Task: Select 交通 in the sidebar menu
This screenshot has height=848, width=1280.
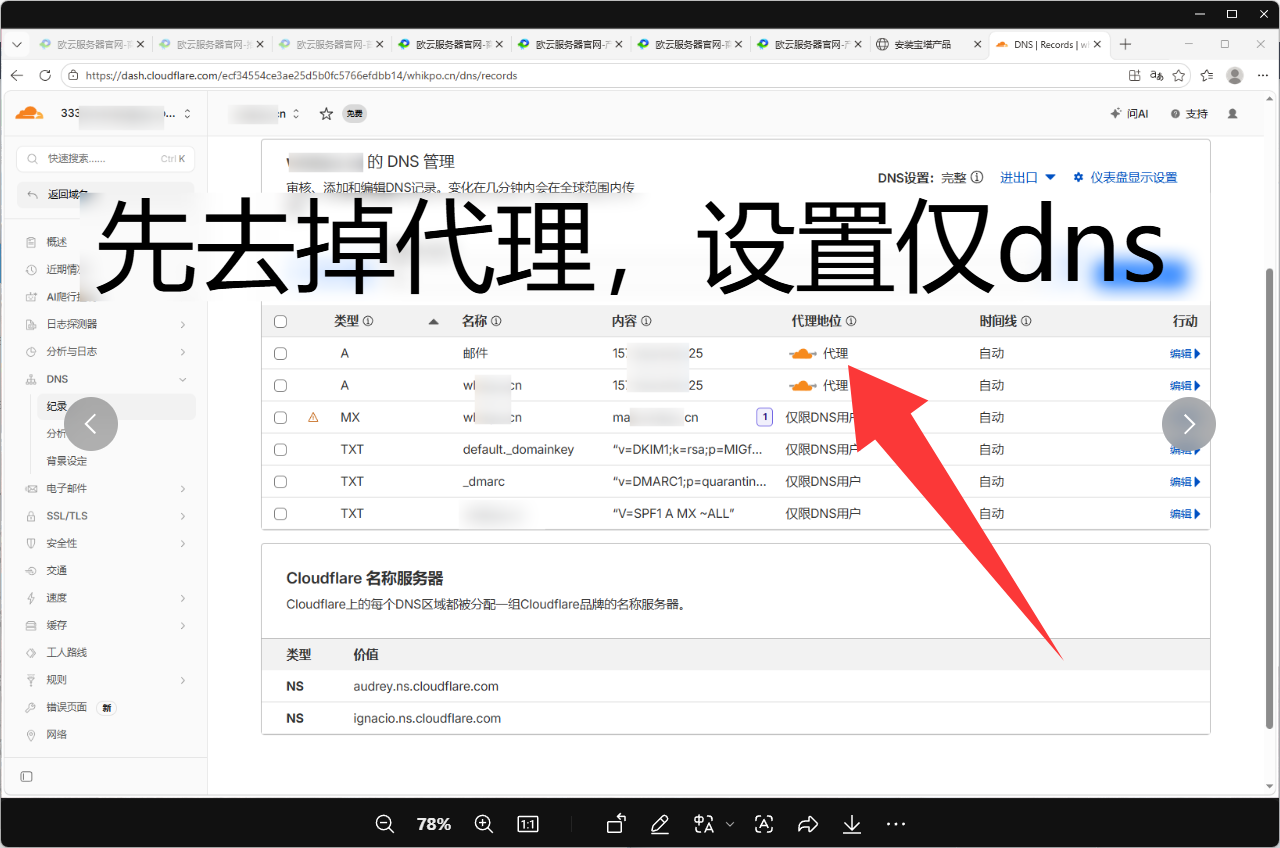Action: tap(57, 570)
